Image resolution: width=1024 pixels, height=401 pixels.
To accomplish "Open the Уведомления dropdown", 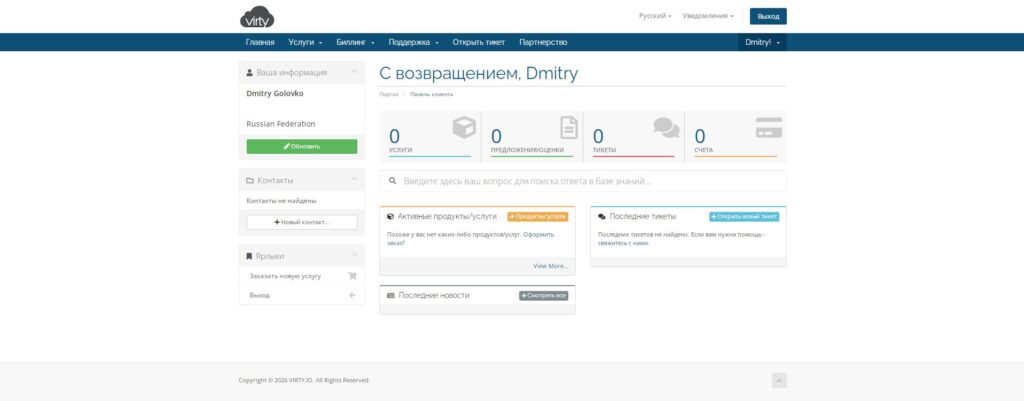I will click(707, 16).
